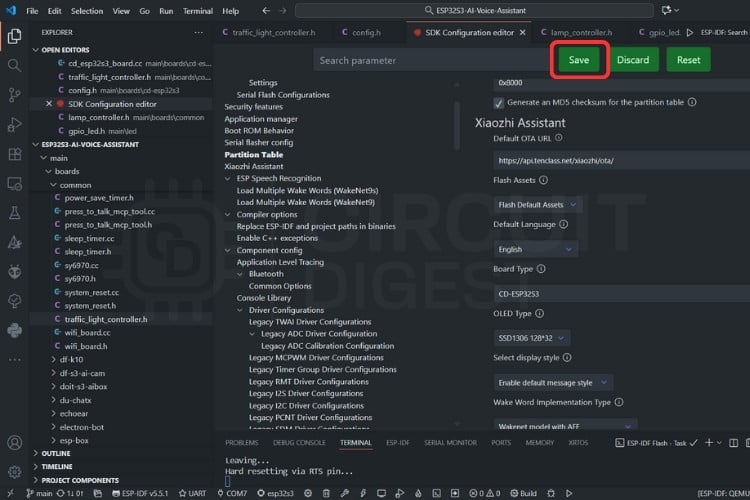
Task: Open the File menu
Action: click(32, 11)
